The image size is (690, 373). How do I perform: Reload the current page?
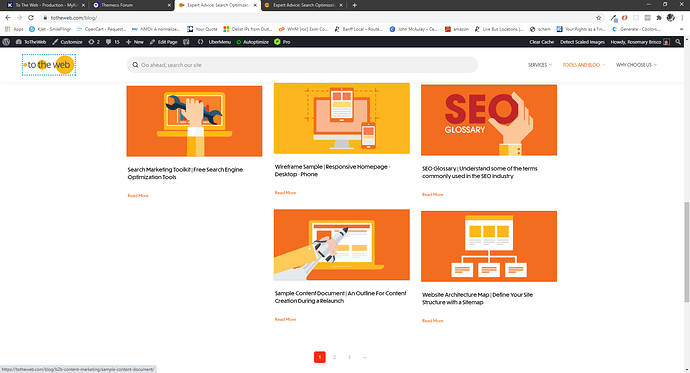point(31,18)
